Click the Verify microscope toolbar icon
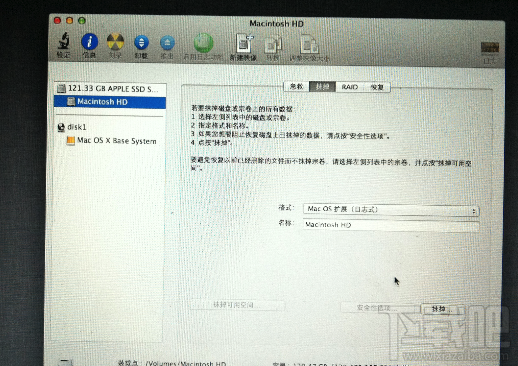The width and height of the screenshot is (518, 366). [64, 42]
